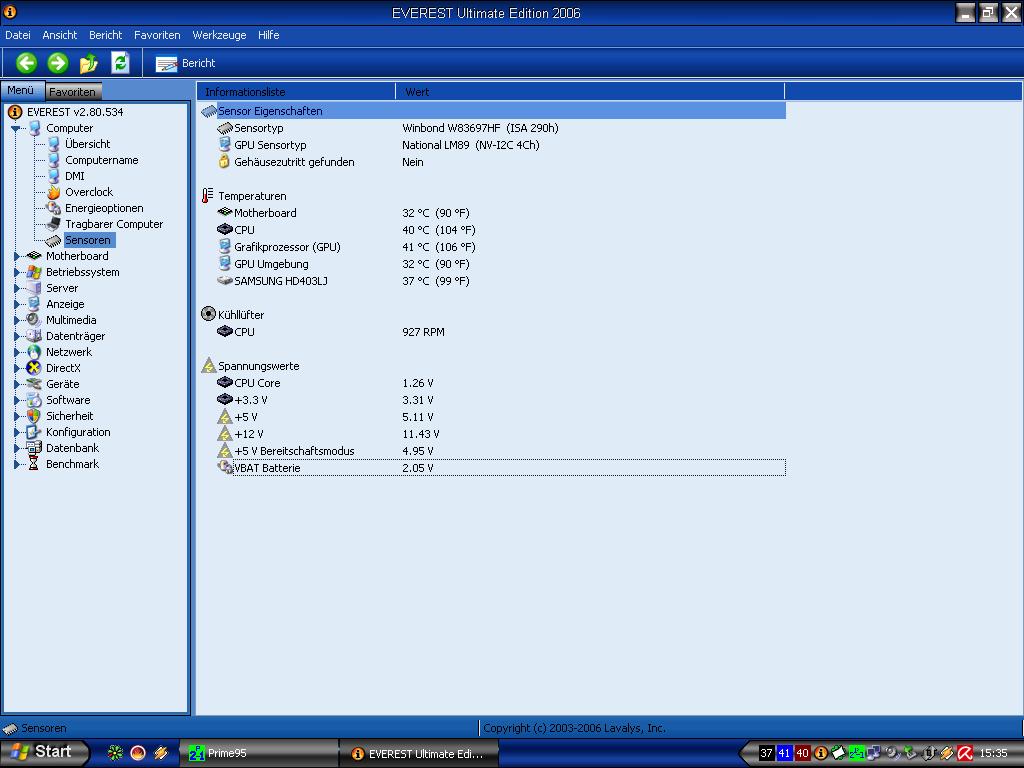The width and height of the screenshot is (1024, 768).
Task: Expand the Multimedia tree node
Action: [16, 320]
